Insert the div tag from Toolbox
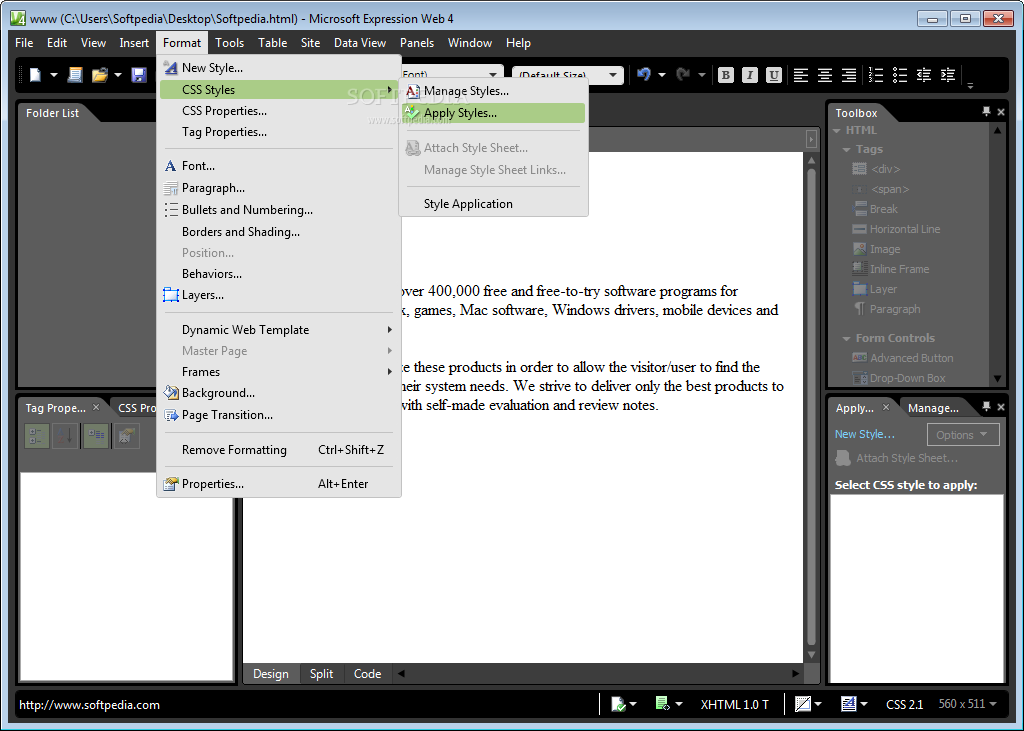1024x731 pixels. pos(876,169)
